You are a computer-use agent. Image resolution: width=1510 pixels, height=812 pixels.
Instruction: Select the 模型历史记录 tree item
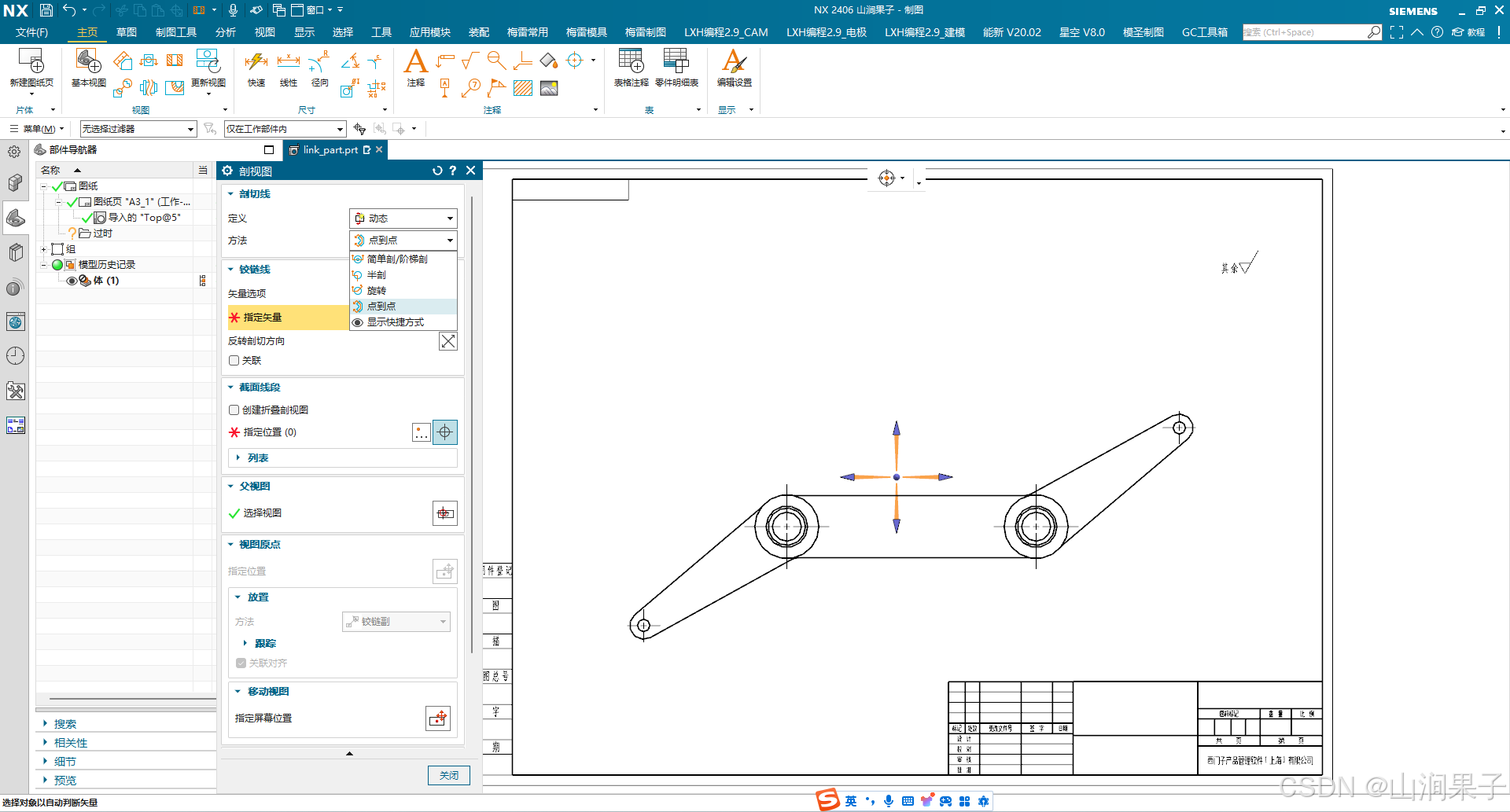tap(106, 265)
